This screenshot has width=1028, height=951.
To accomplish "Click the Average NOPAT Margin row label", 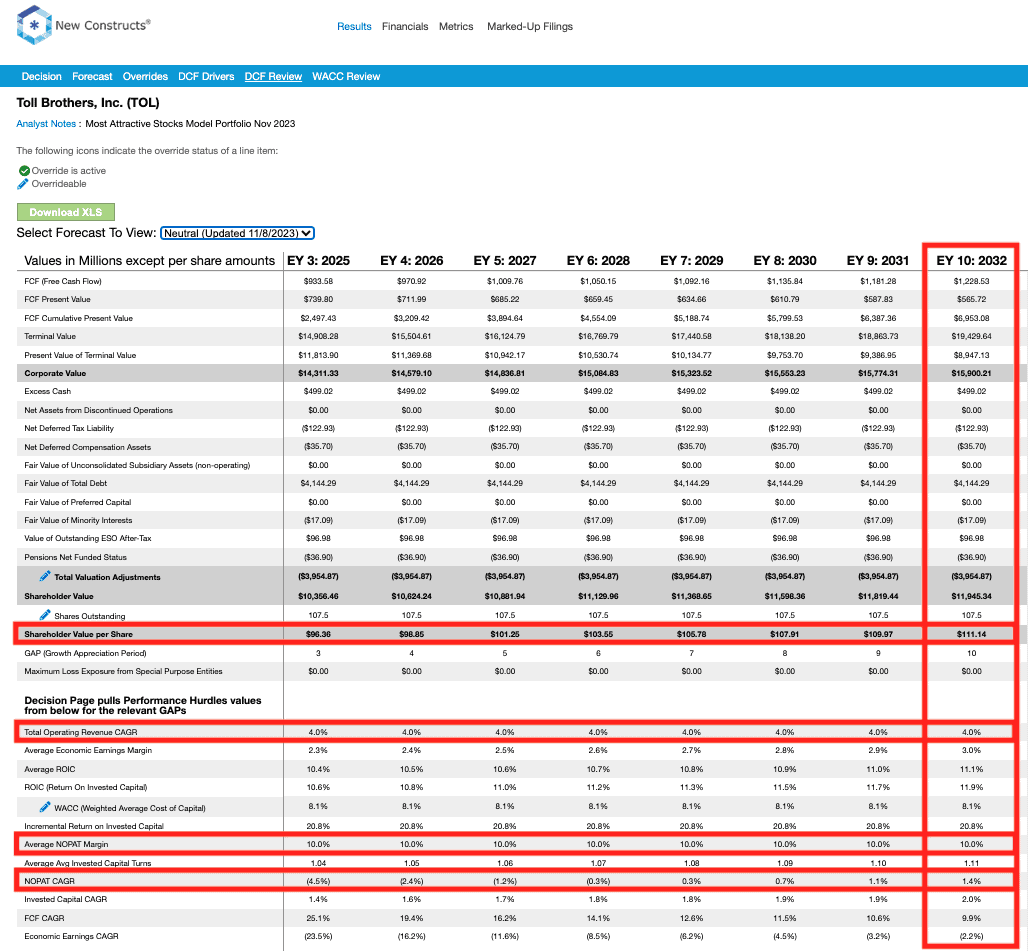I will point(66,844).
